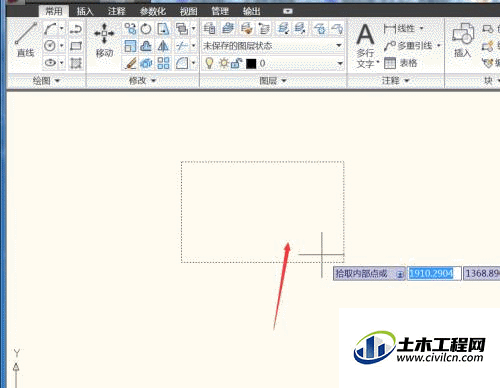Activate the Stretch tool
The image size is (500, 388).
pyautogui.click(x=163, y=29)
